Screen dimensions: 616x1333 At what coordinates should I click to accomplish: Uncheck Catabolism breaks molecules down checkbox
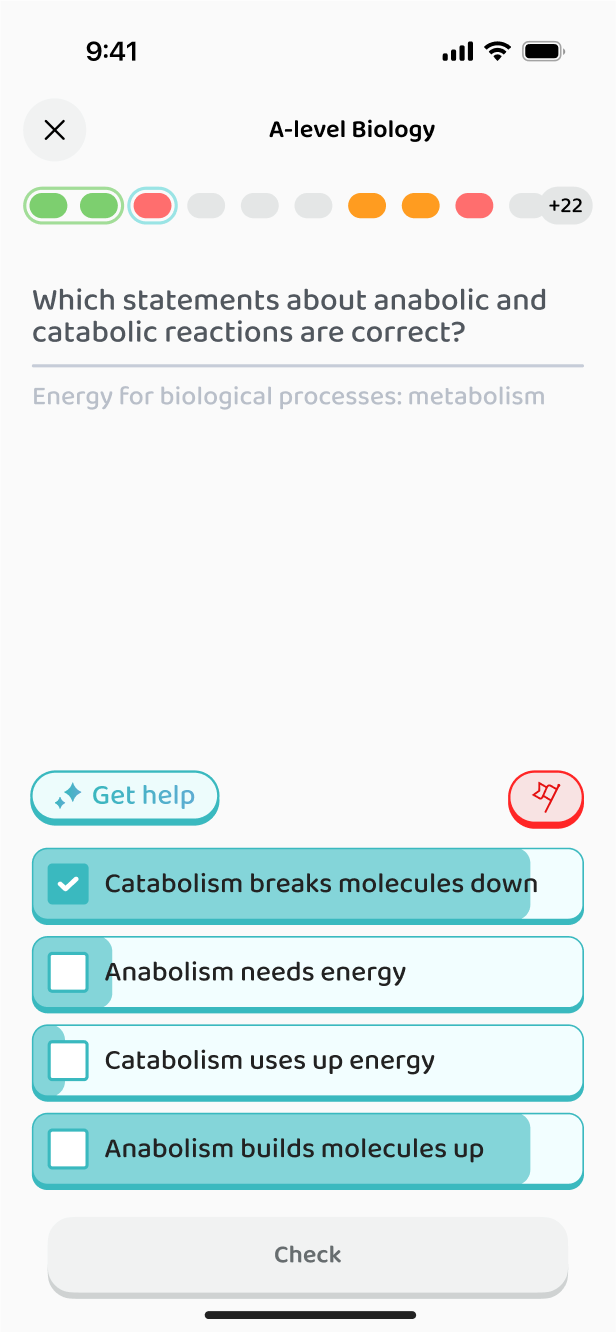point(68,884)
